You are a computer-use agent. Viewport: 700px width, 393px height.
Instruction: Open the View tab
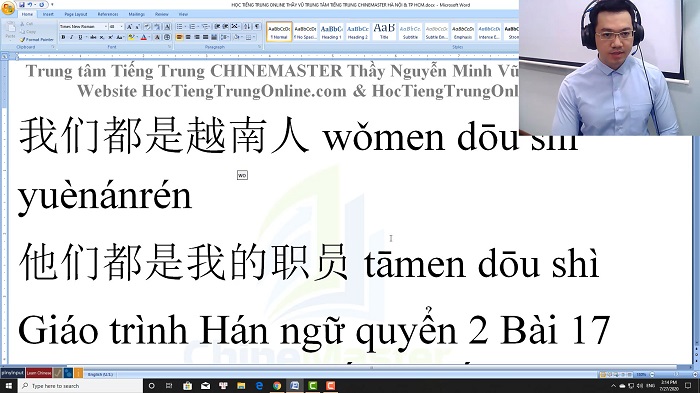coord(183,14)
